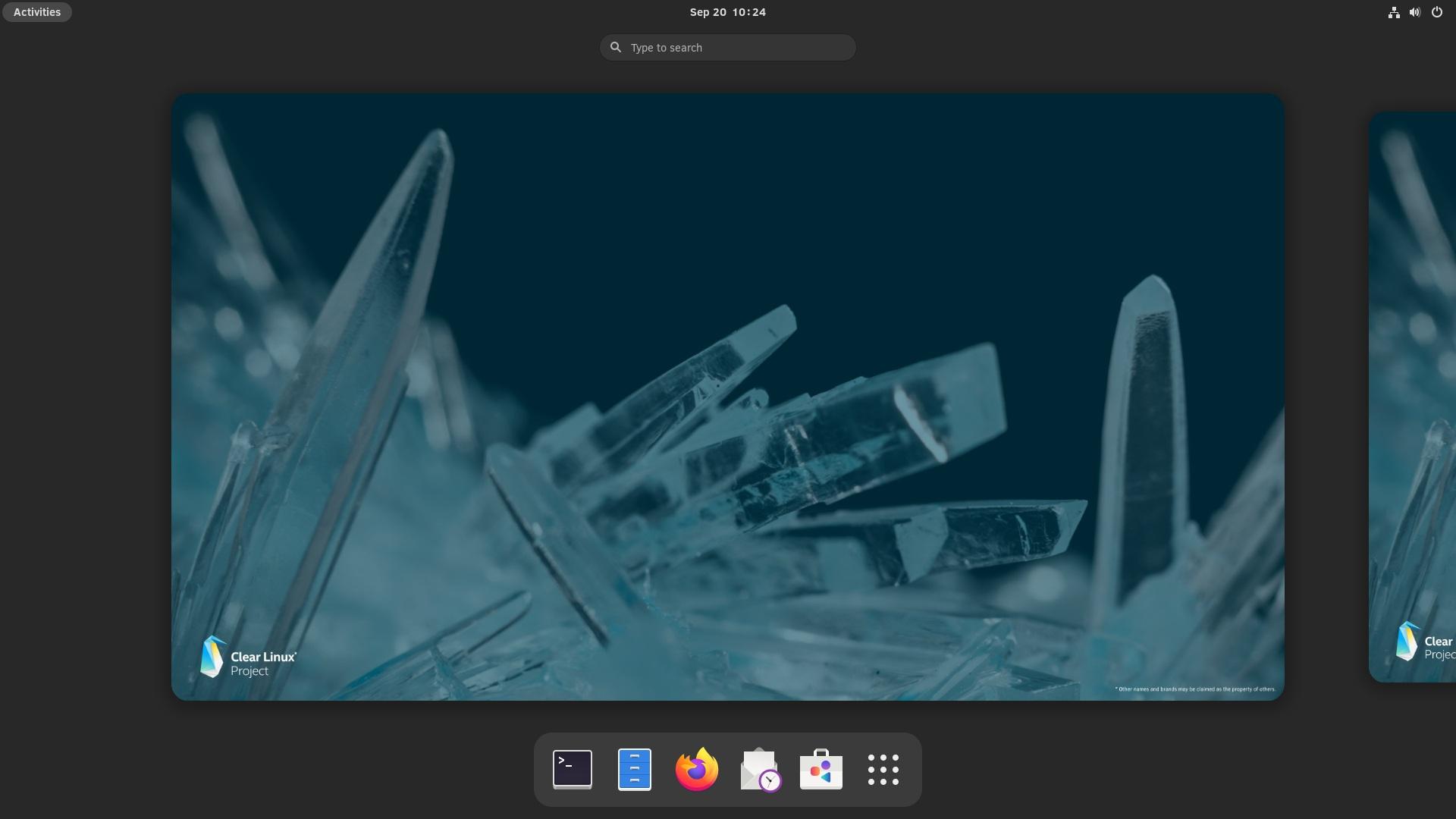Open the Files application from the dash
The image size is (1456, 819).
coord(634,769)
